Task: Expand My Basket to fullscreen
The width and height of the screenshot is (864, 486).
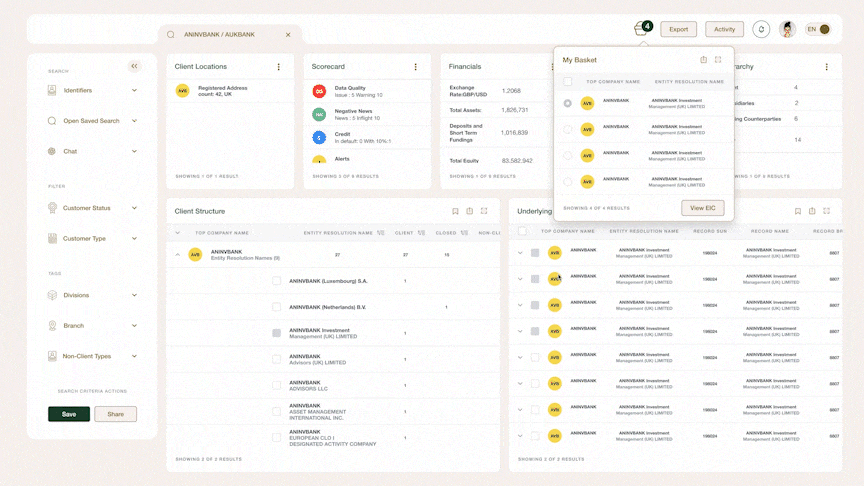Action: pos(718,60)
